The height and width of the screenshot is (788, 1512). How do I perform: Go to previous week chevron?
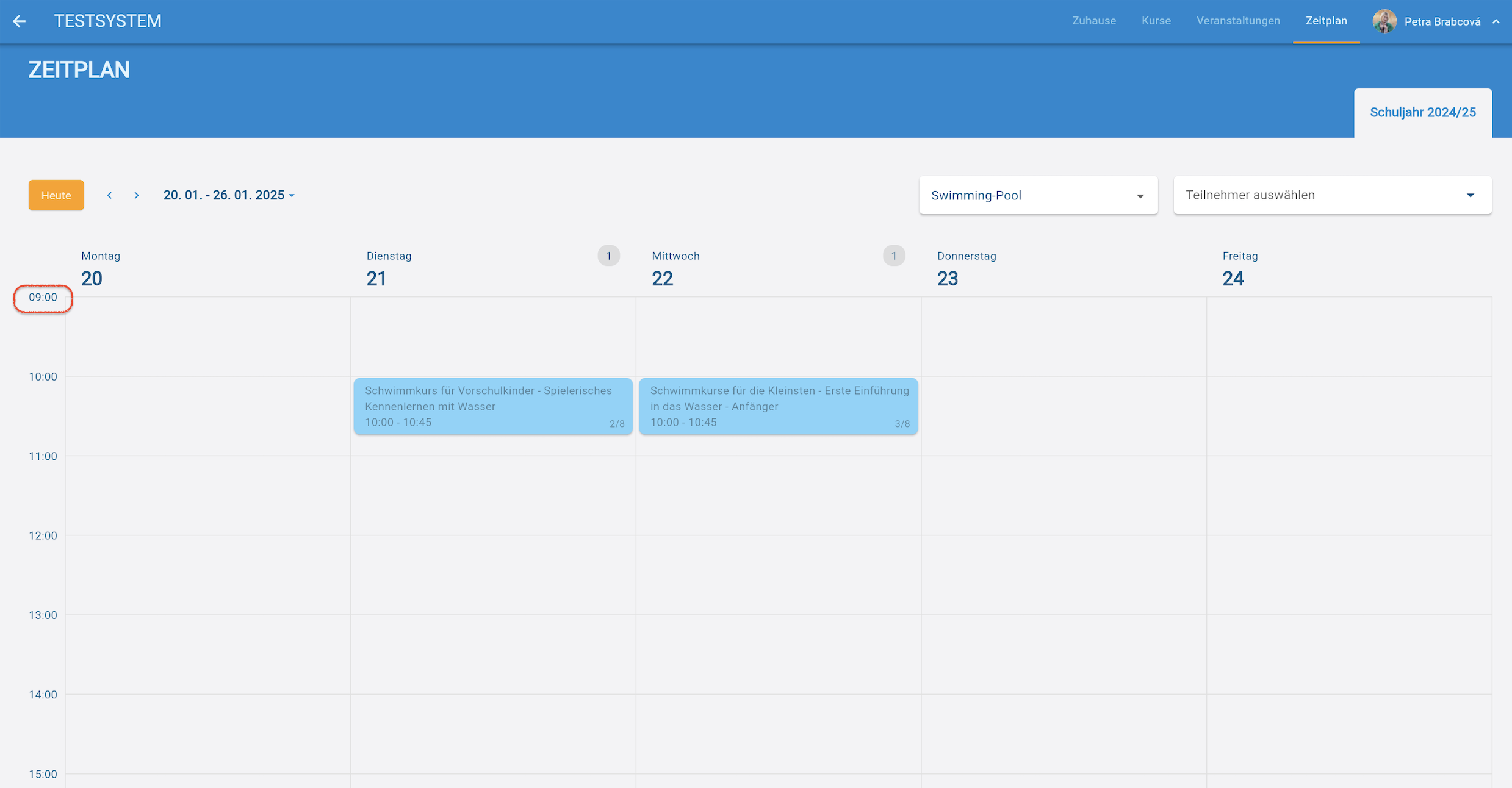pyautogui.click(x=109, y=195)
